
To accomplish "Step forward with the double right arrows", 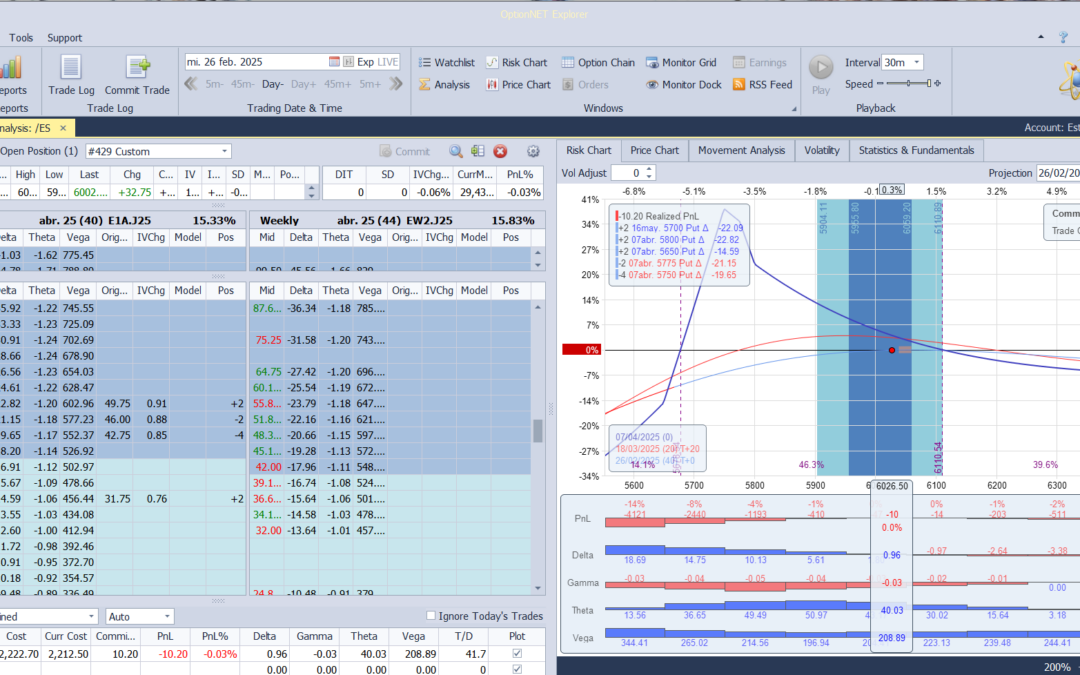I will pyautogui.click(x=395, y=84).
